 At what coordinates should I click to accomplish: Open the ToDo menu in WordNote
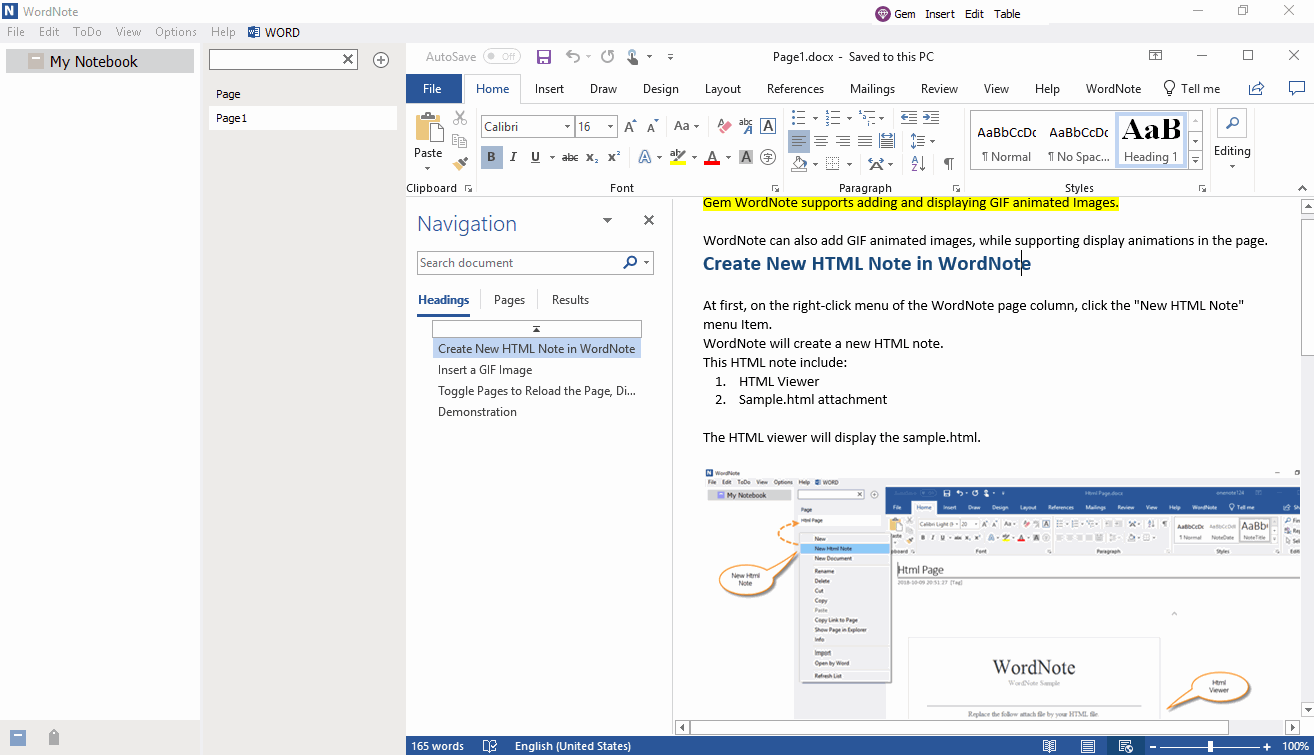click(x=87, y=32)
